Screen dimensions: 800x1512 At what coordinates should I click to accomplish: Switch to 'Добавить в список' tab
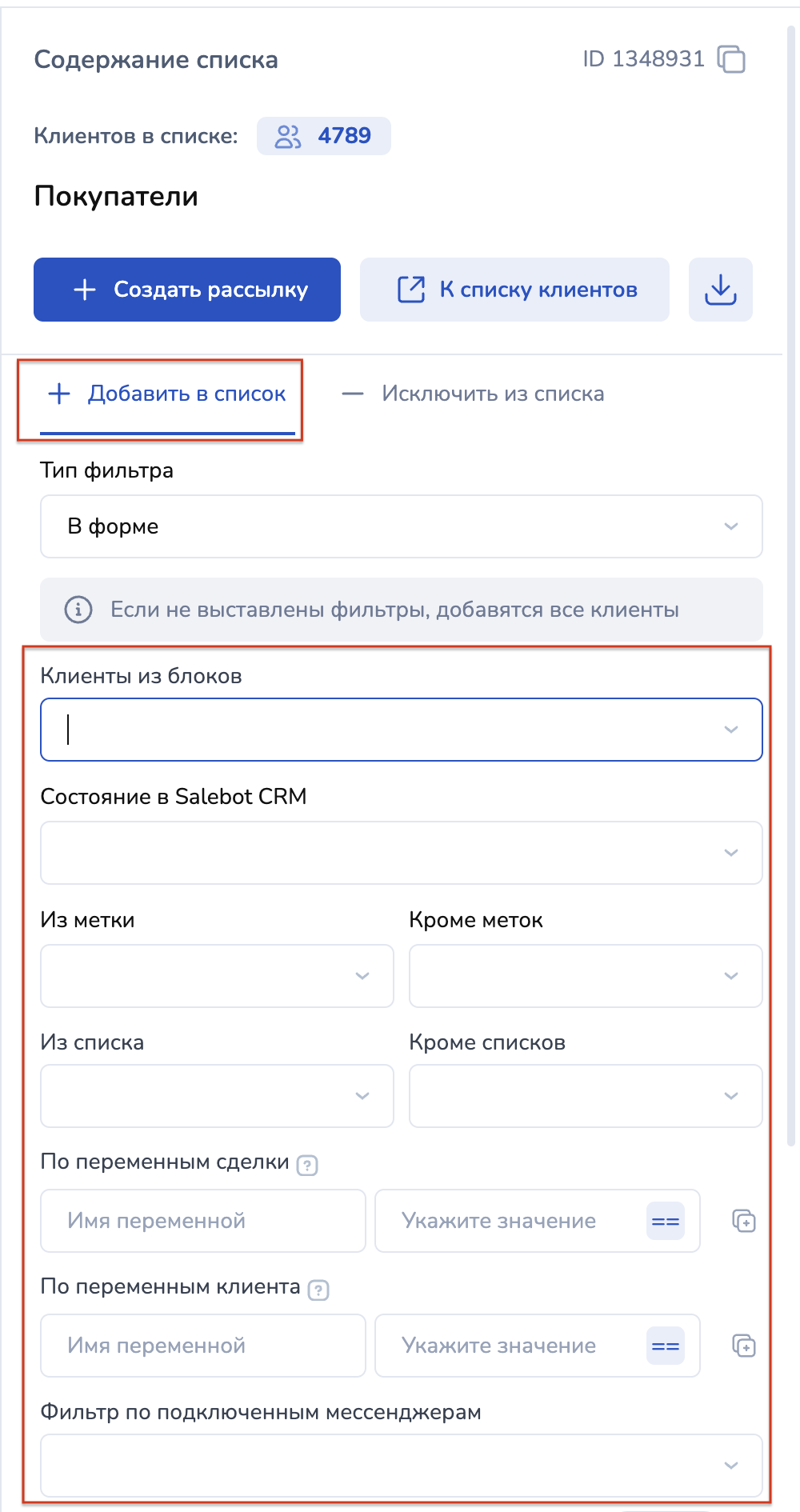[167, 394]
